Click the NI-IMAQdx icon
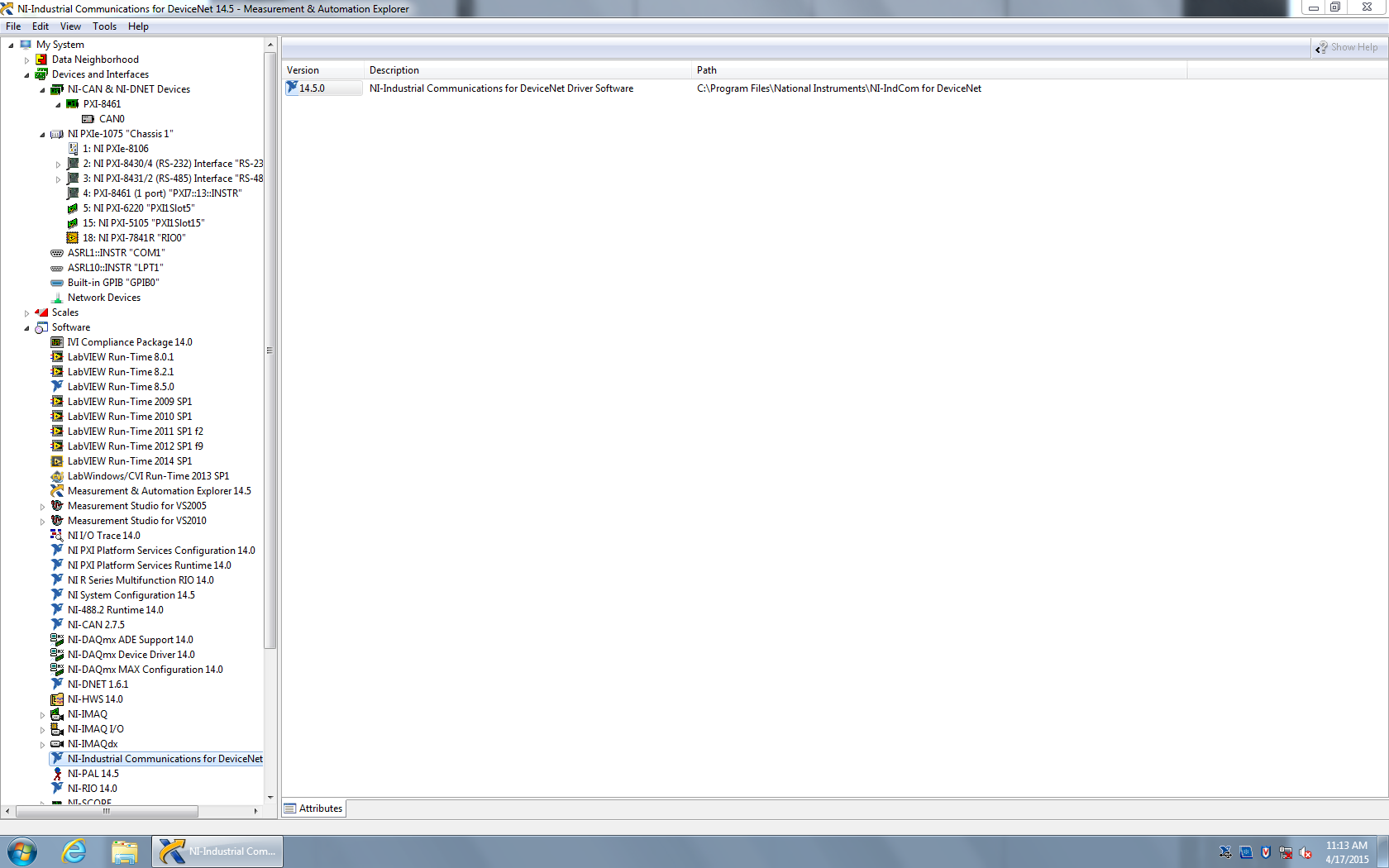 [57, 744]
